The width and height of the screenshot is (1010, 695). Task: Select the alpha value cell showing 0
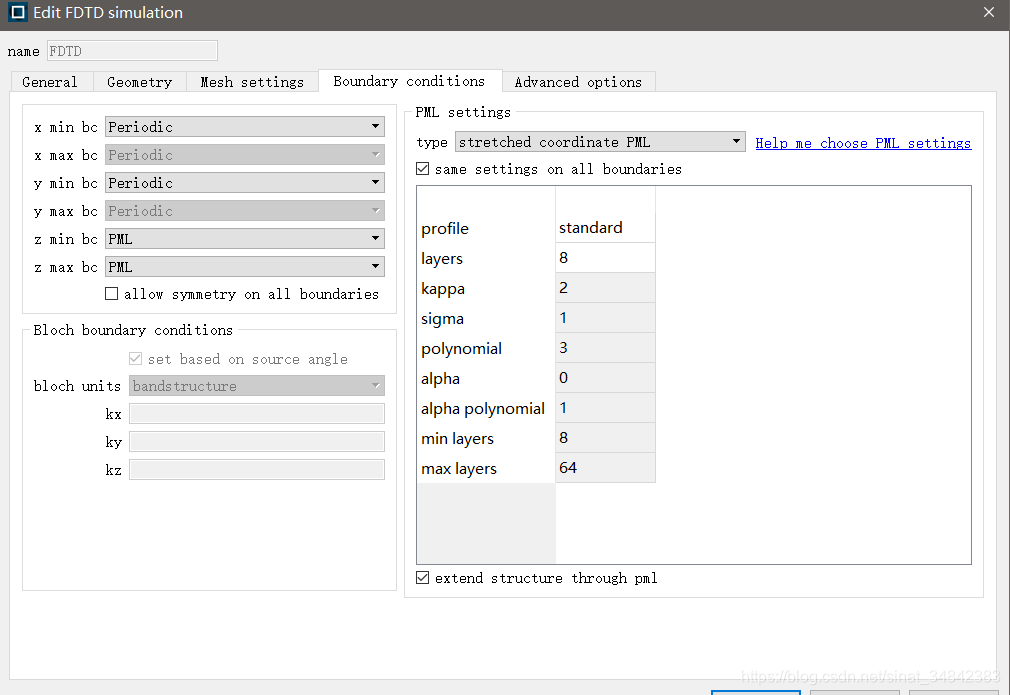tap(605, 377)
